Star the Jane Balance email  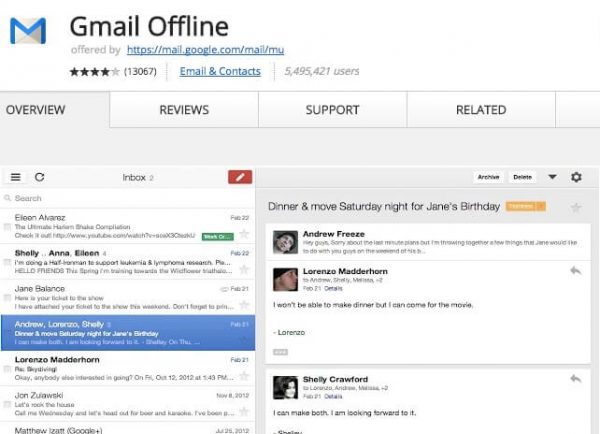tap(244, 305)
